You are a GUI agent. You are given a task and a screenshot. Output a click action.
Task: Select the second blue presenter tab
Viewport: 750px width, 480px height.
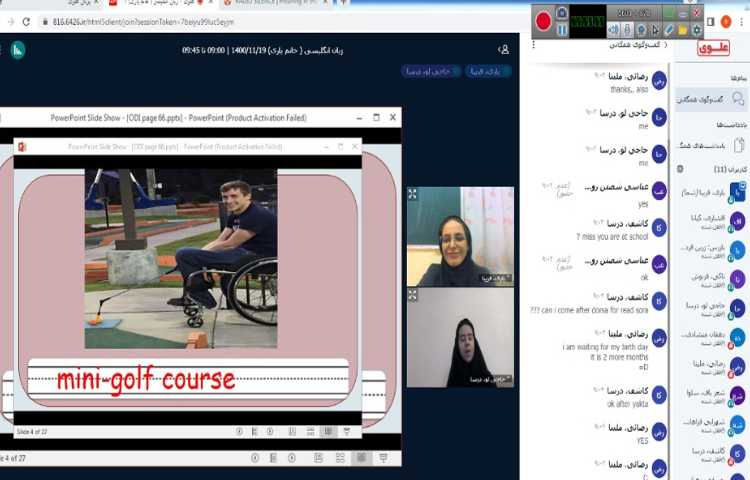430,72
